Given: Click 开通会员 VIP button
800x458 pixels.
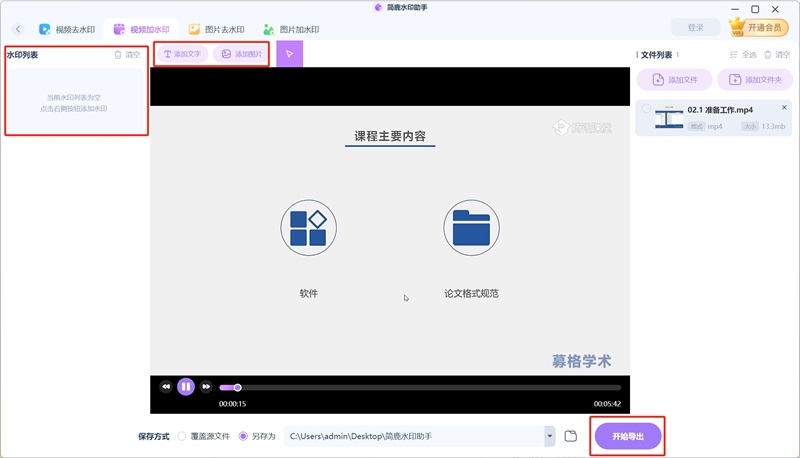Looking at the screenshot, I should pos(758,28).
